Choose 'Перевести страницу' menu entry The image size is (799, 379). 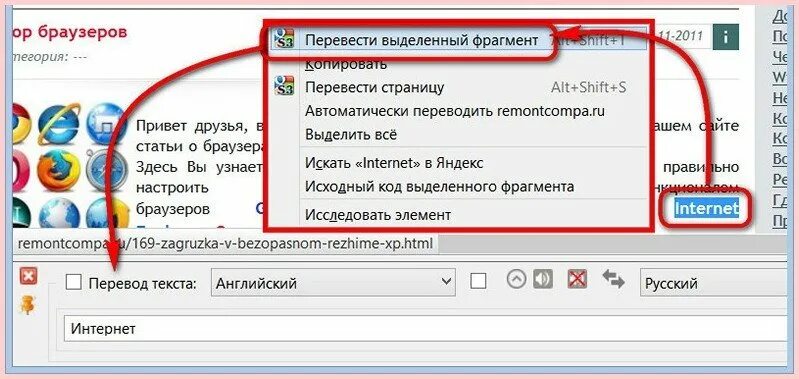pos(458,88)
